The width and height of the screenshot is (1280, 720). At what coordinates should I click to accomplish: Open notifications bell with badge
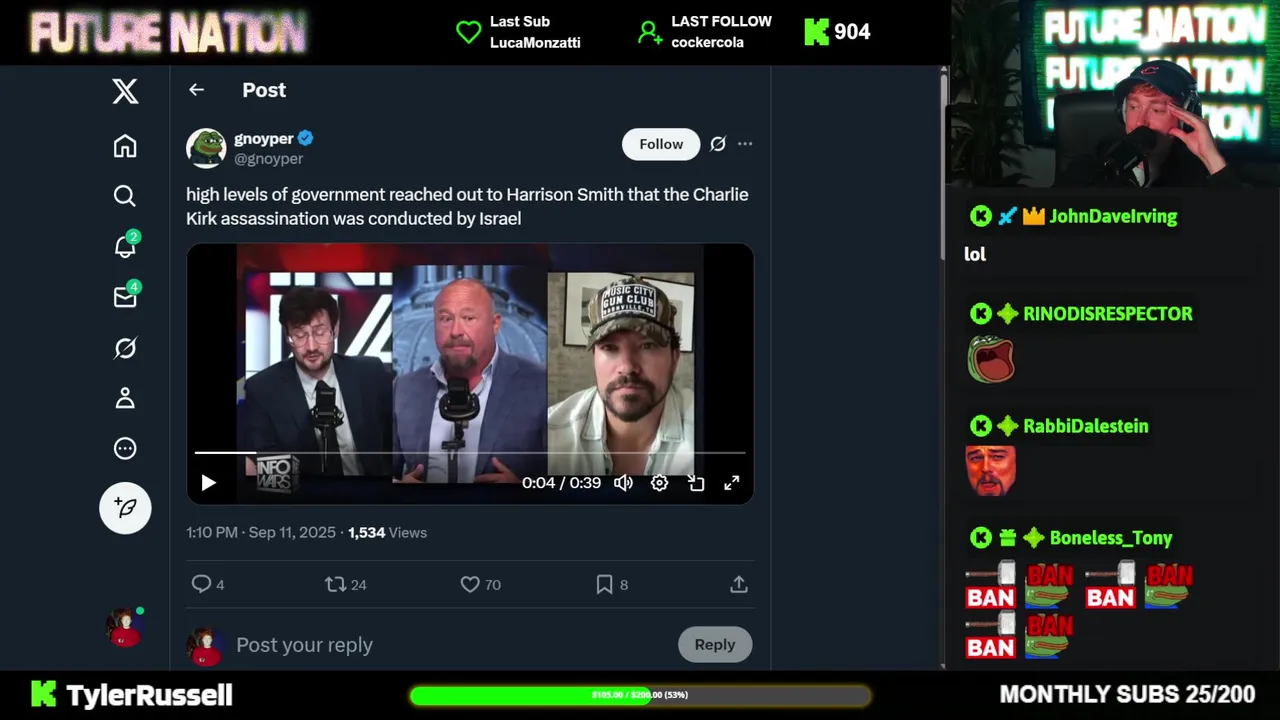(126, 246)
